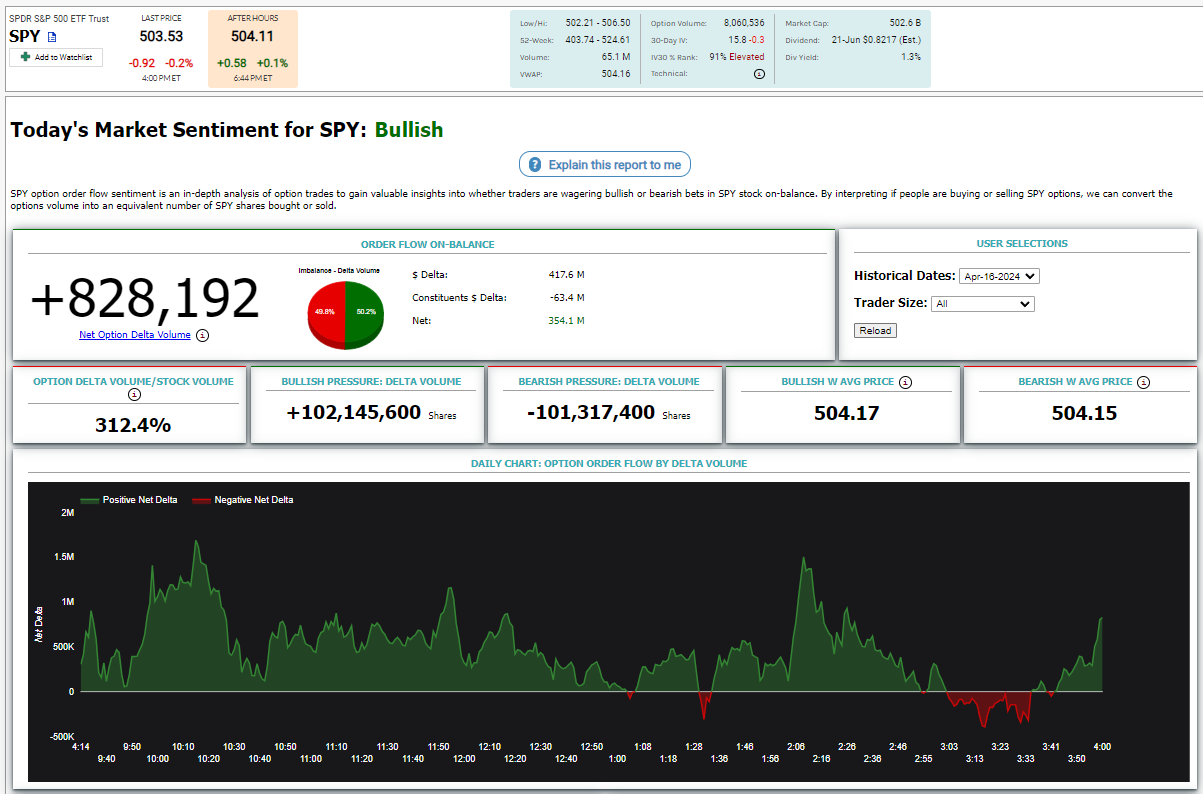Click the Low/Hi range 502.21 - 506.50
Image resolution: width=1203 pixels, height=794 pixels.
(x=598, y=23)
